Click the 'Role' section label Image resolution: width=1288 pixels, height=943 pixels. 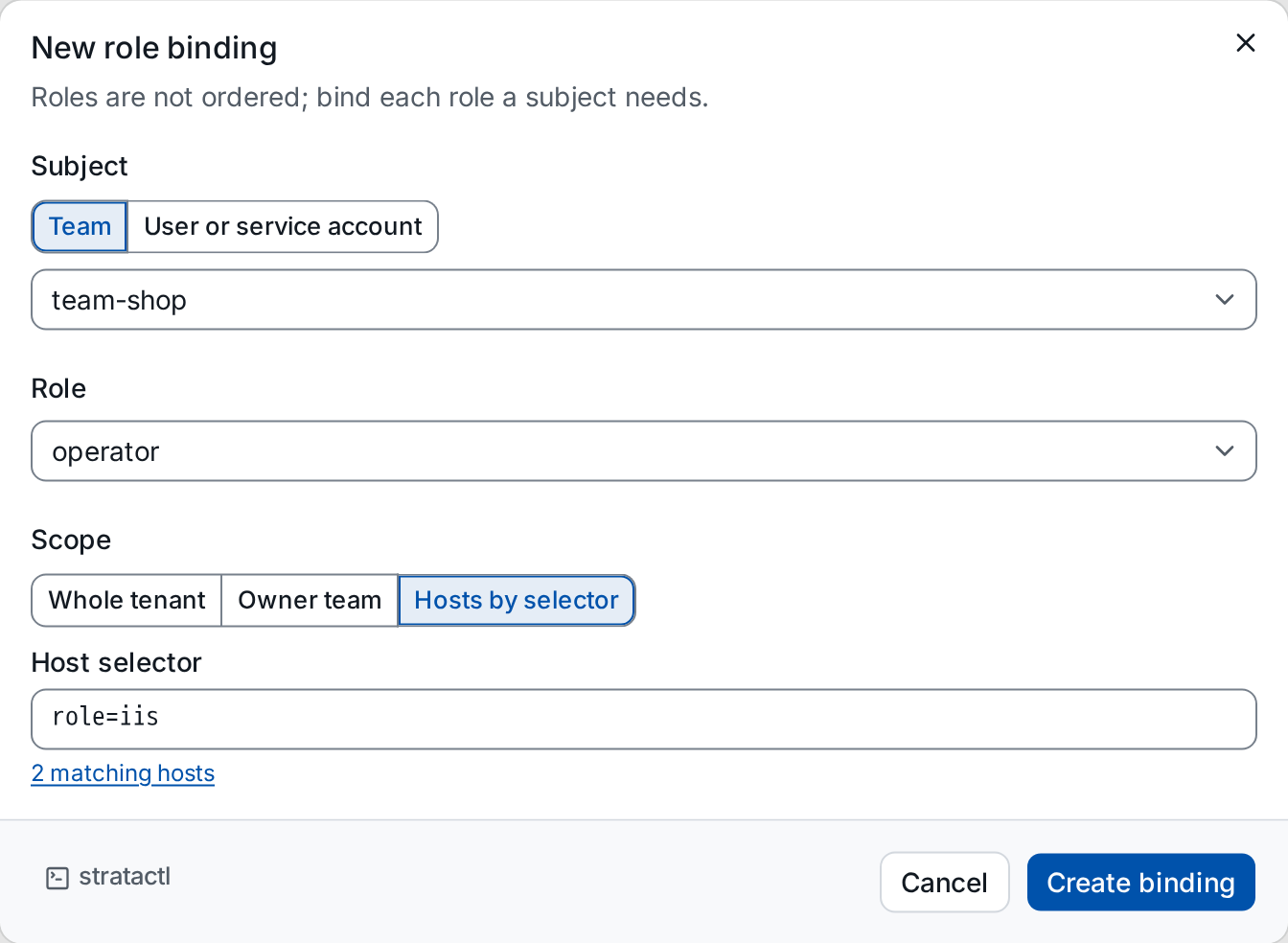point(58,389)
